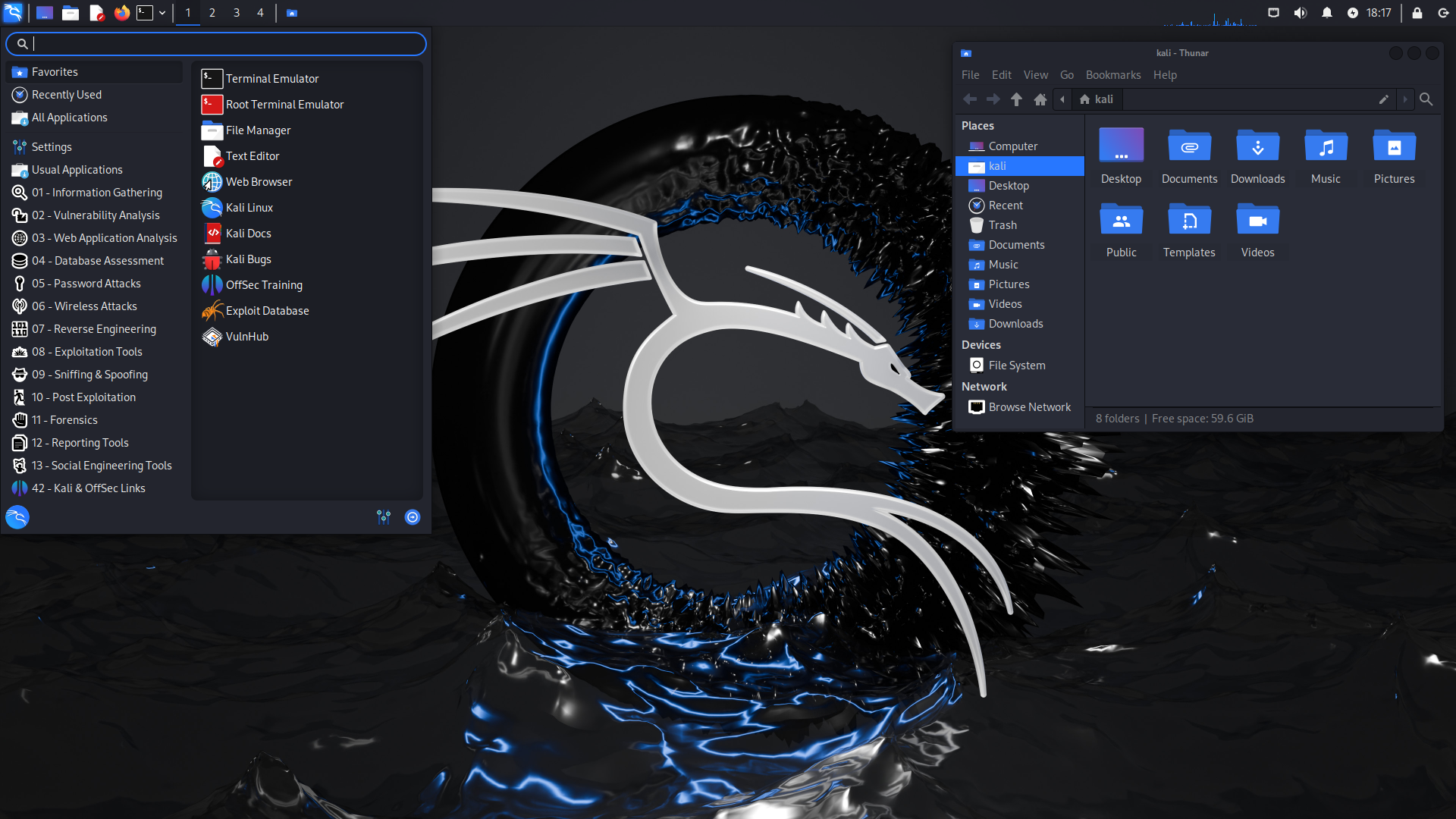Click Browse Network in sidebar
This screenshot has height=819, width=1456.
click(x=1029, y=407)
